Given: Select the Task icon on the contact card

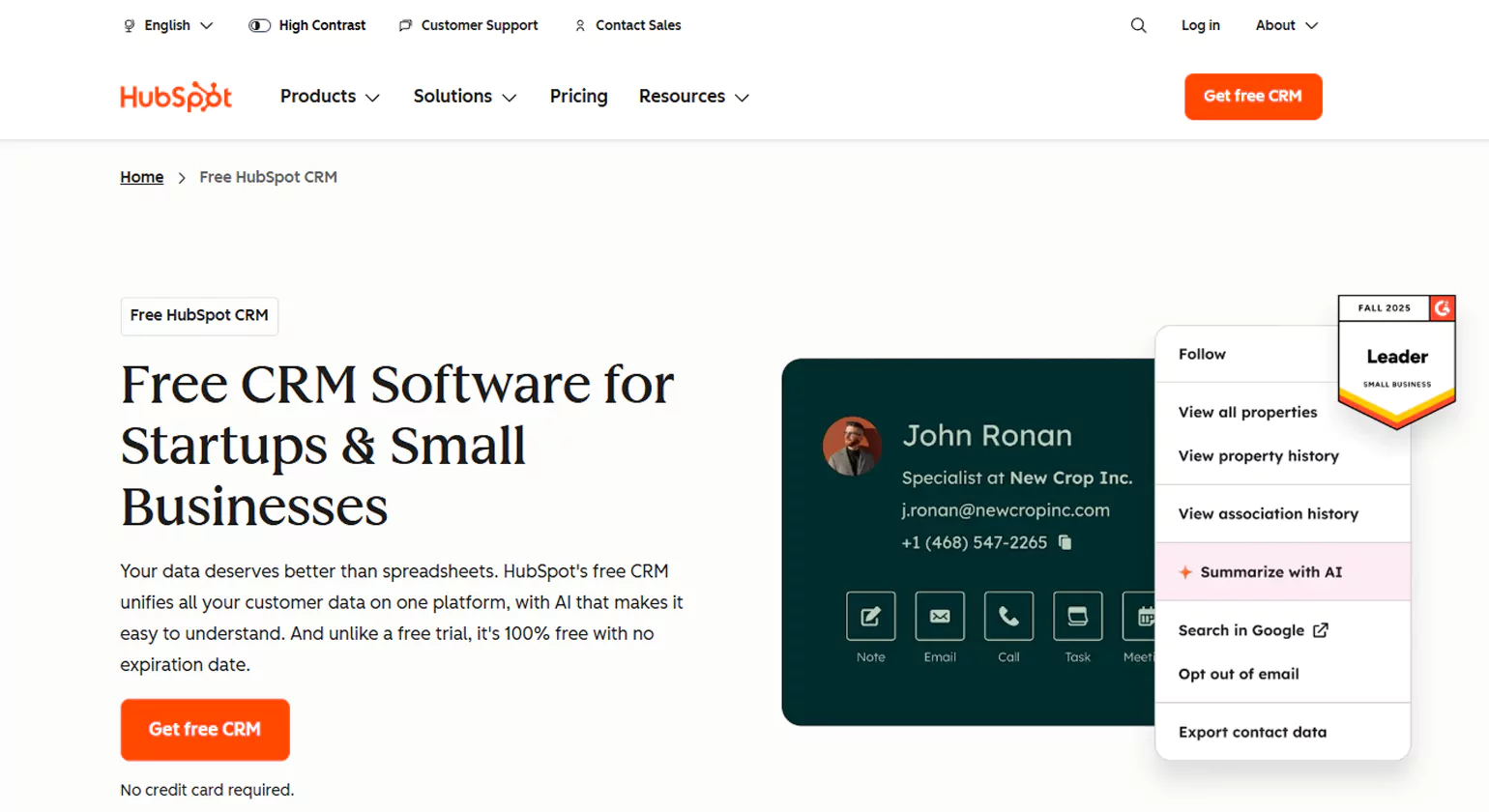Looking at the screenshot, I should [1076, 619].
